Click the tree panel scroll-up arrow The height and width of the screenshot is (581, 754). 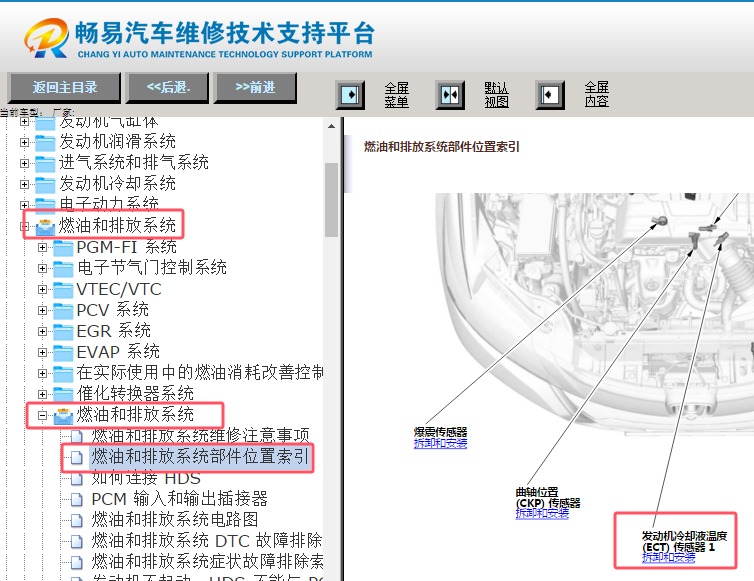[x=331, y=126]
